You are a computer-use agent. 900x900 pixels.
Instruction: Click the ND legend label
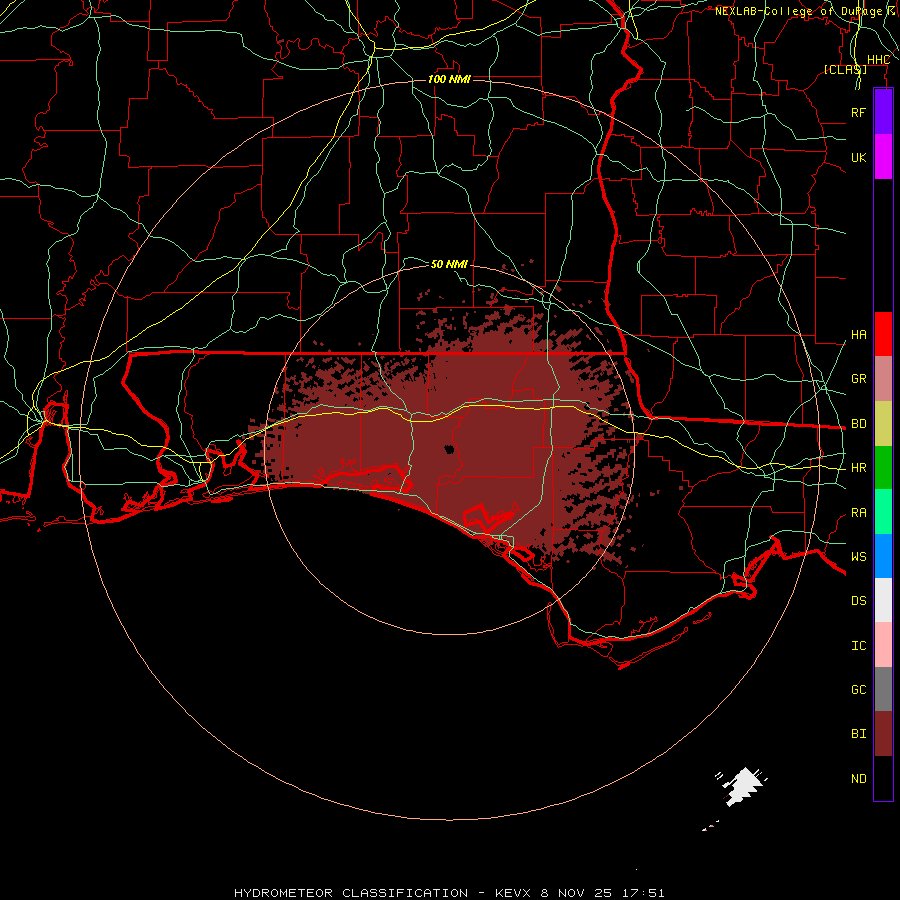tap(858, 779)
